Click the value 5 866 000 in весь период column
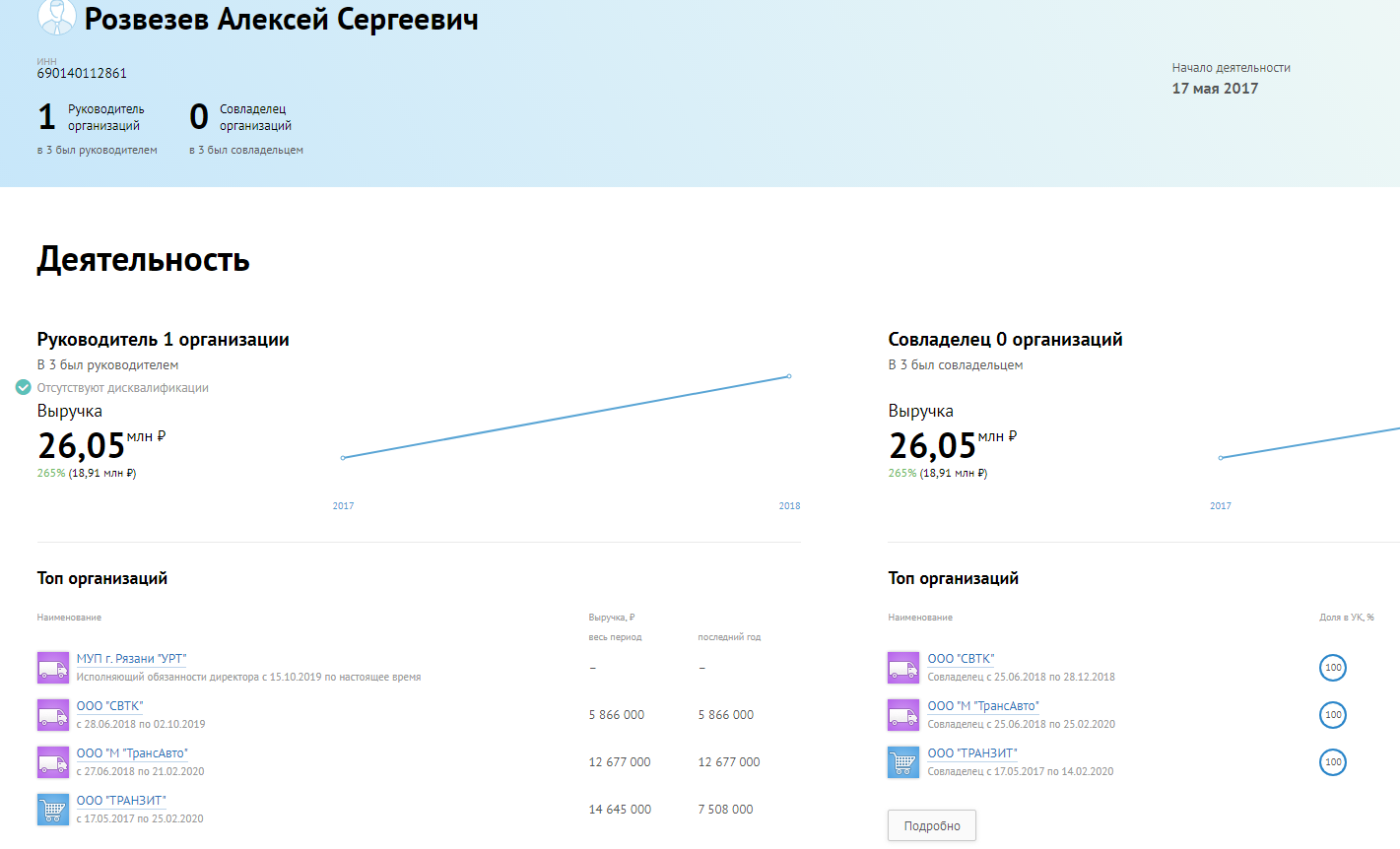The height and width of the screenshot is (849, 1400). coord(617,715)
